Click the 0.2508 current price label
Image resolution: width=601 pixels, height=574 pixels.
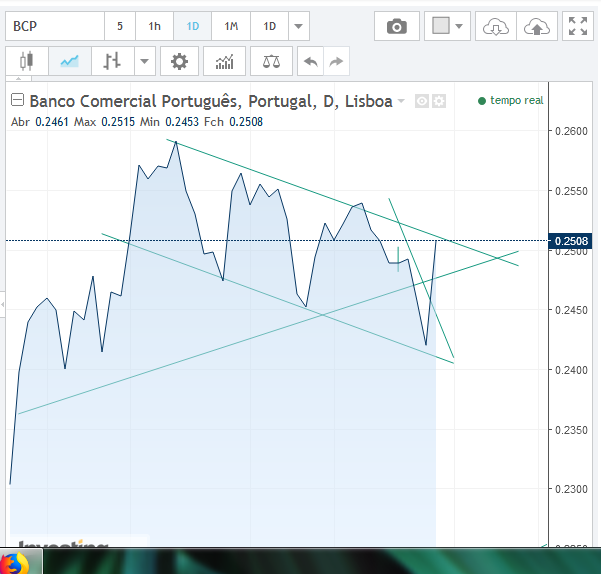tap(571, 241)
